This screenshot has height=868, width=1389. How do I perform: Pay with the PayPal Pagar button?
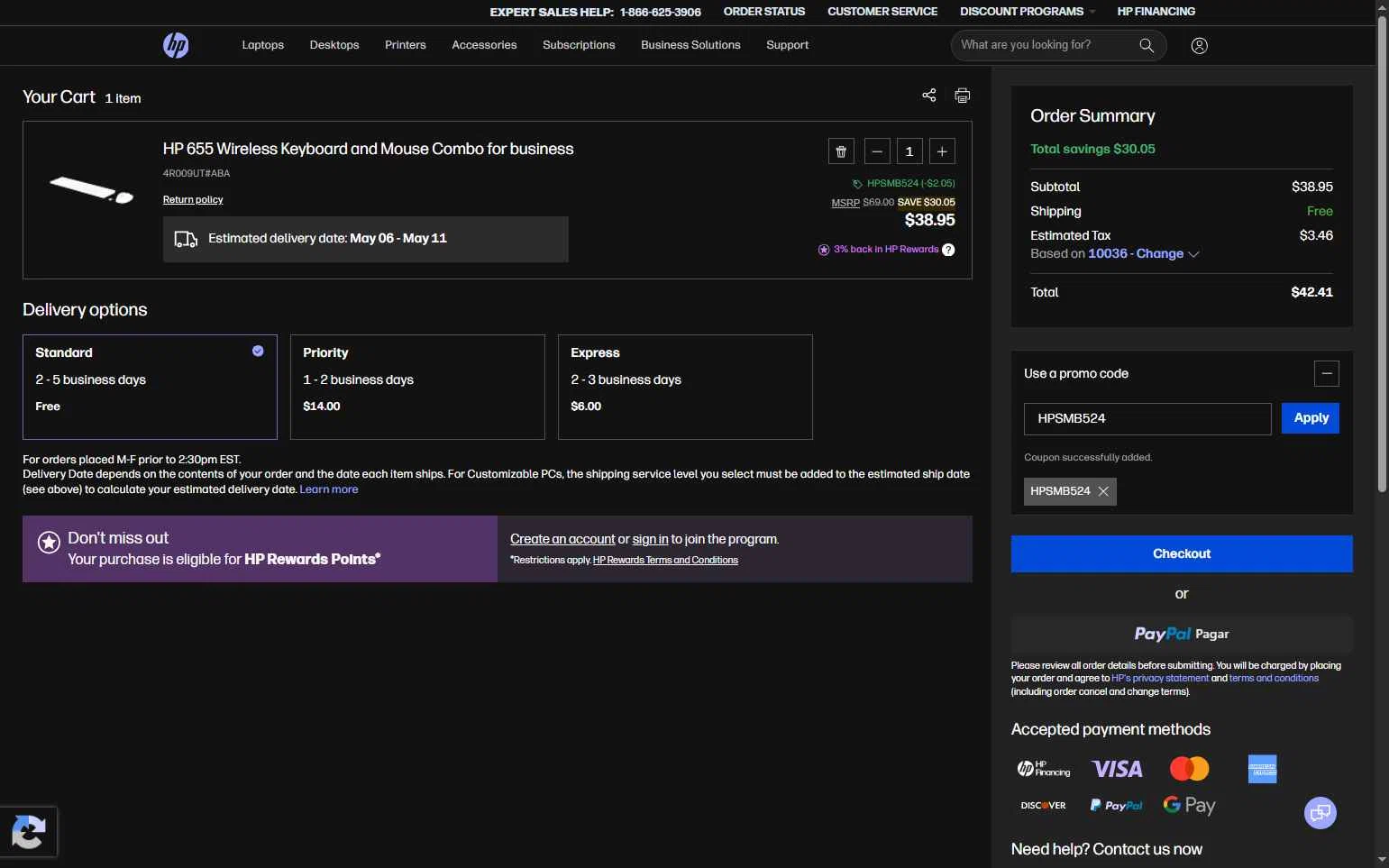1182,635
